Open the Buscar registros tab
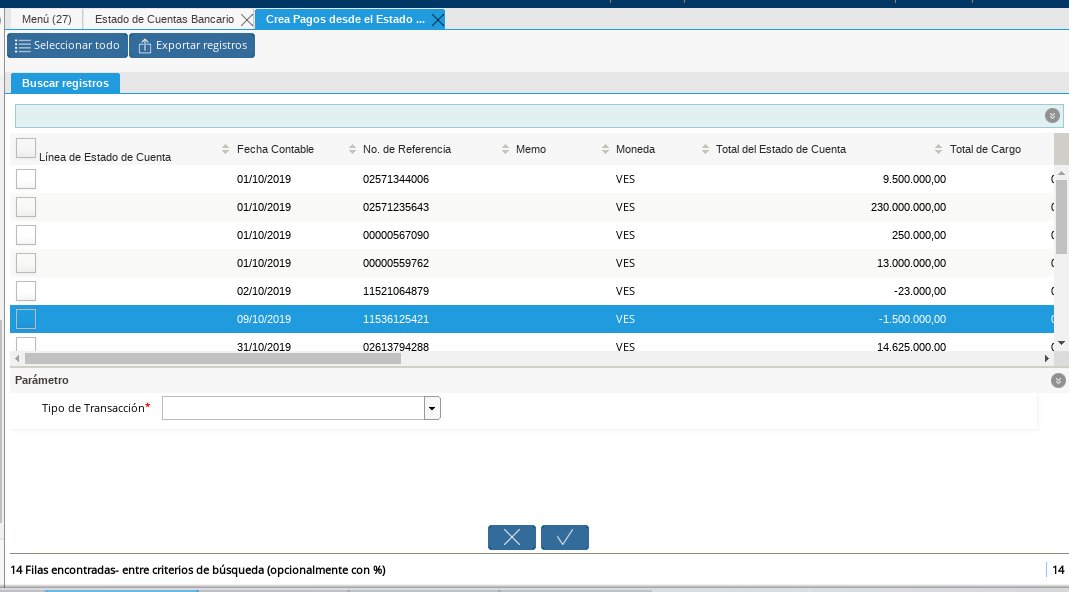Viewport: 1069px width, 592px height. pos(65,83)
